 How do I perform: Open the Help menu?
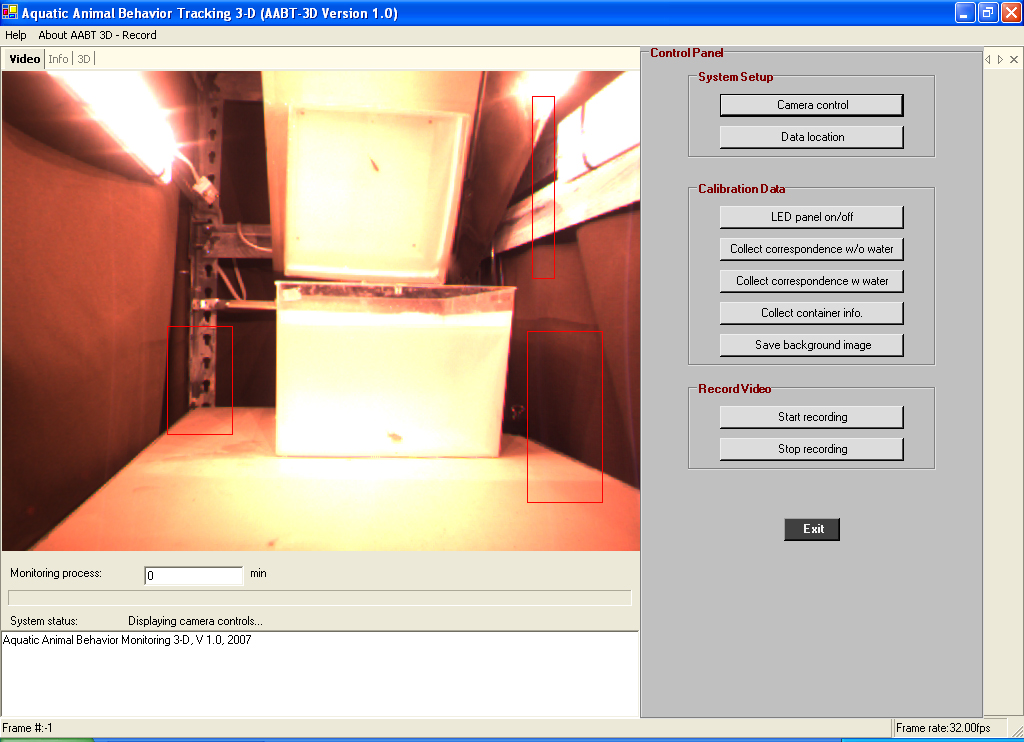[x=16, y=35]
